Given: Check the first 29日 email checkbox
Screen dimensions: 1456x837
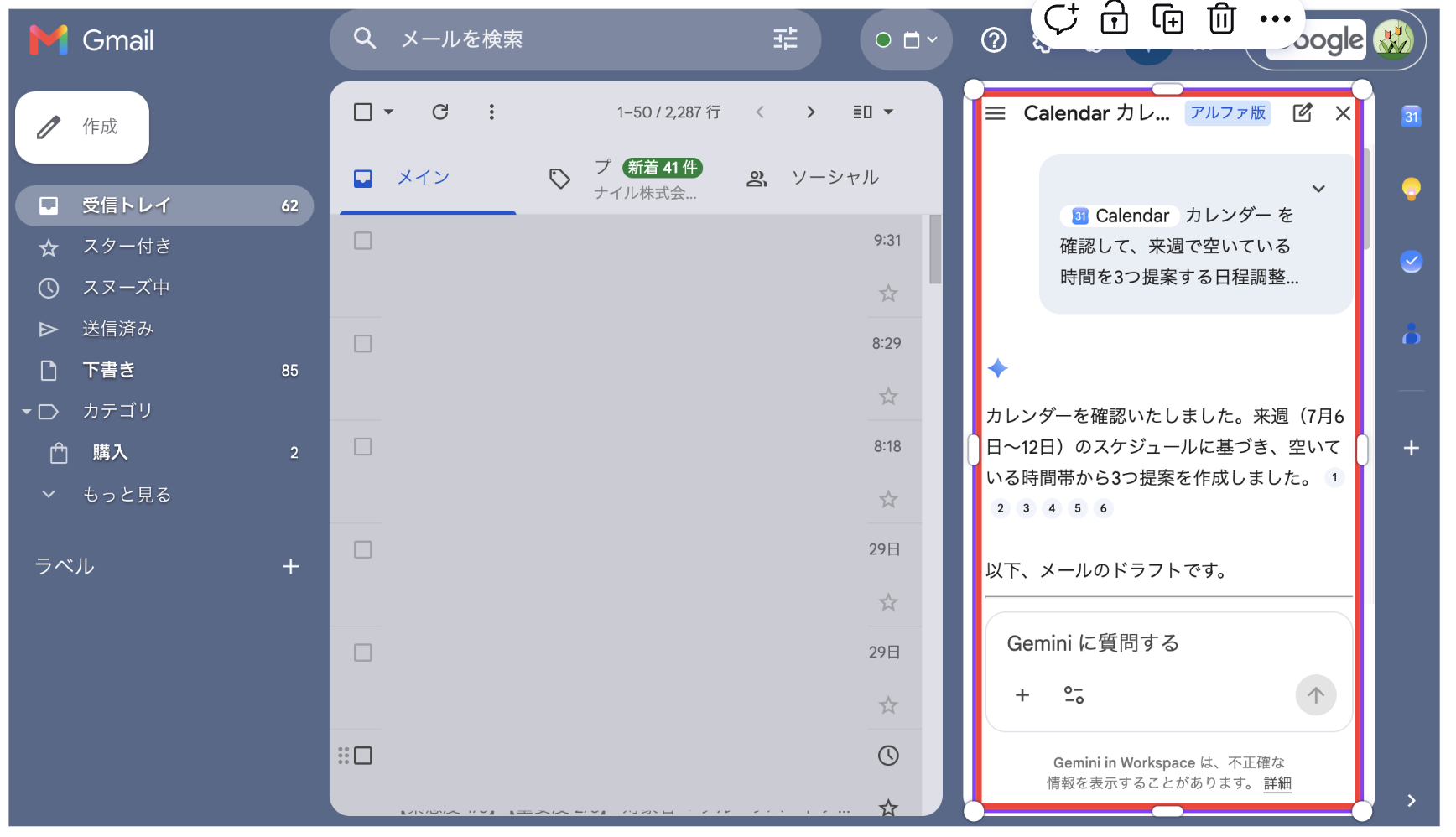Looking at the screenshot, I should (x=363, y=550).
